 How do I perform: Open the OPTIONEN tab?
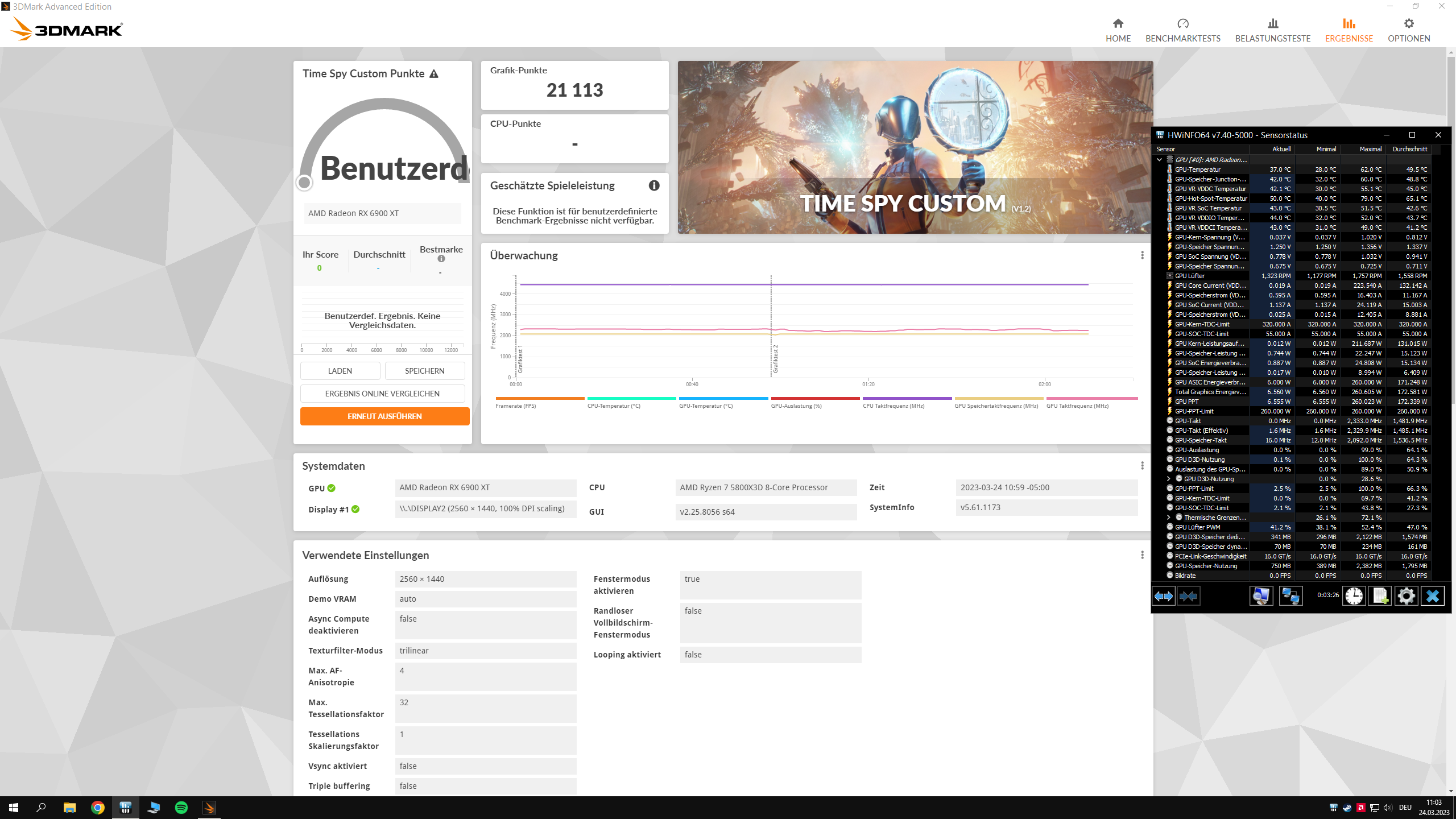[x=1408, y=30]
